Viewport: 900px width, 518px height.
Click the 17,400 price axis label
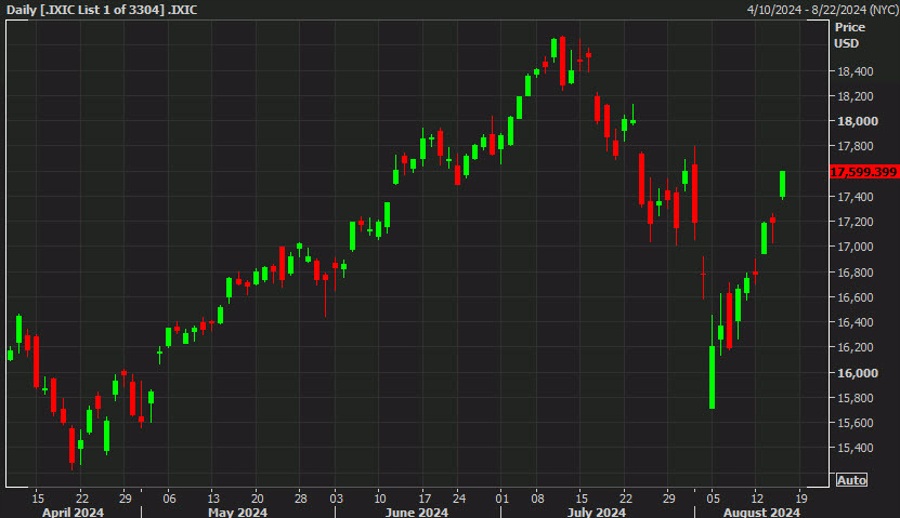point(855,197)
